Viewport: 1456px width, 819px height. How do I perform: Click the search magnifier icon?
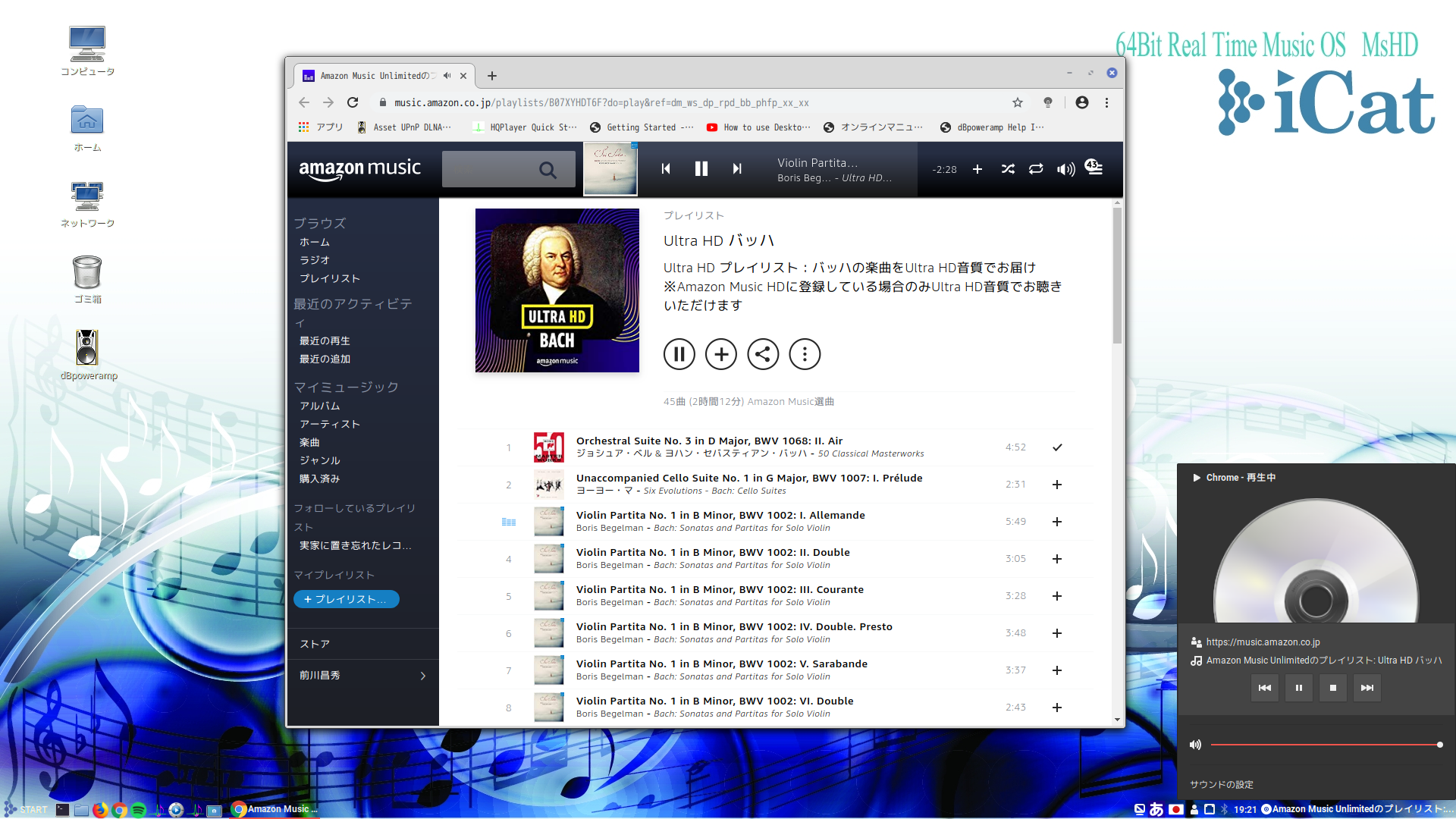click(548, 170)
